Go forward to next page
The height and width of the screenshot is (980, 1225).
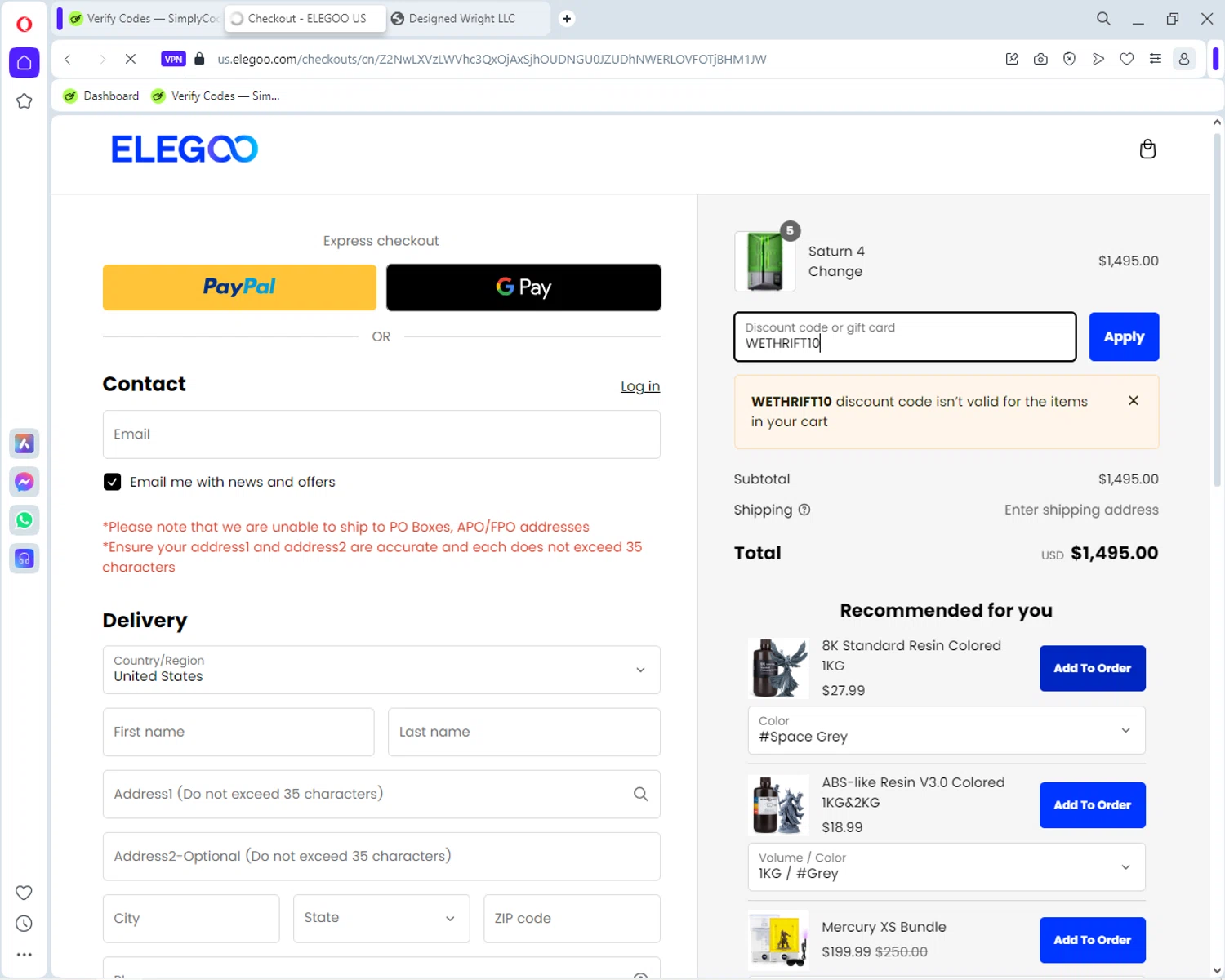[x=101, y=59]
